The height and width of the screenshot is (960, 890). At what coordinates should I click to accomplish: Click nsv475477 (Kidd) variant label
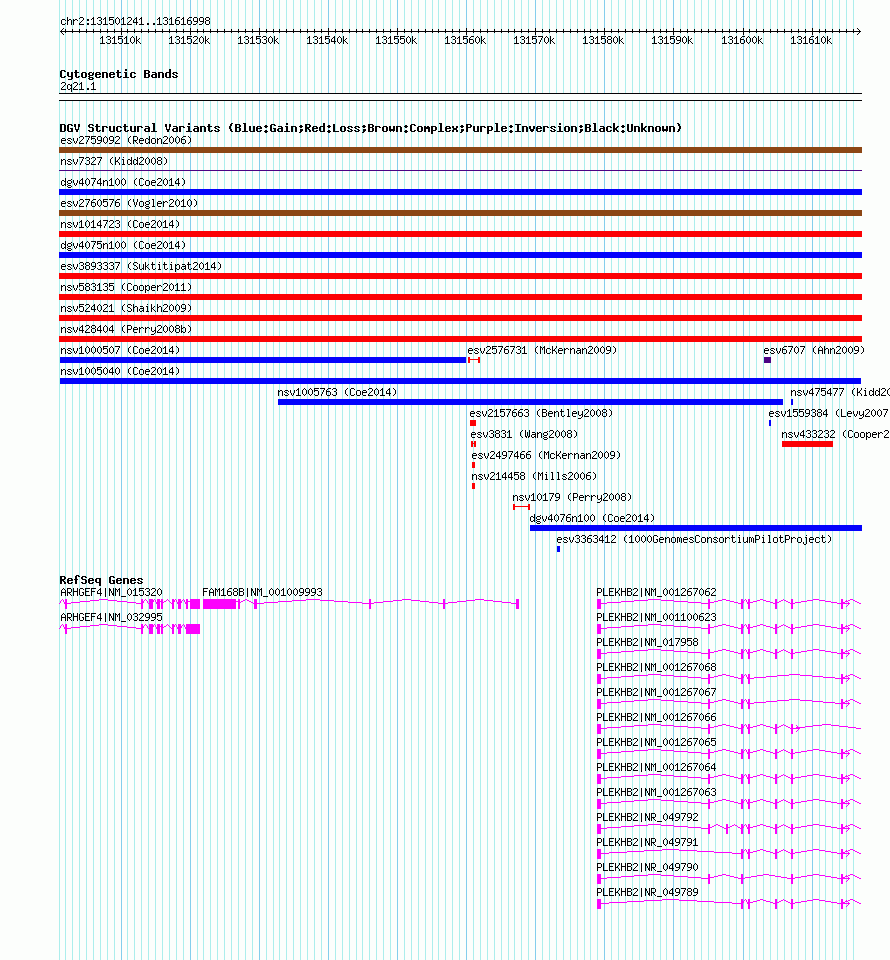coord(840,392)
